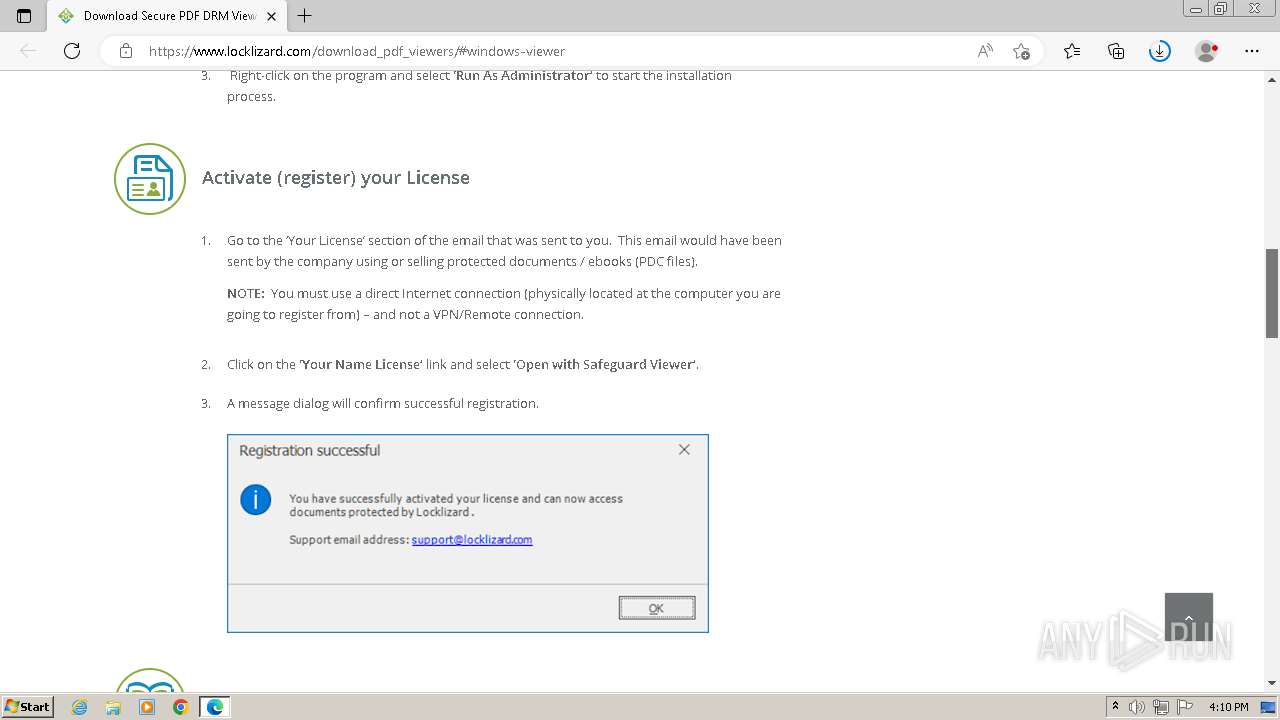
Task: Open Settings and more menu
Action: [x=1252, y=51]
